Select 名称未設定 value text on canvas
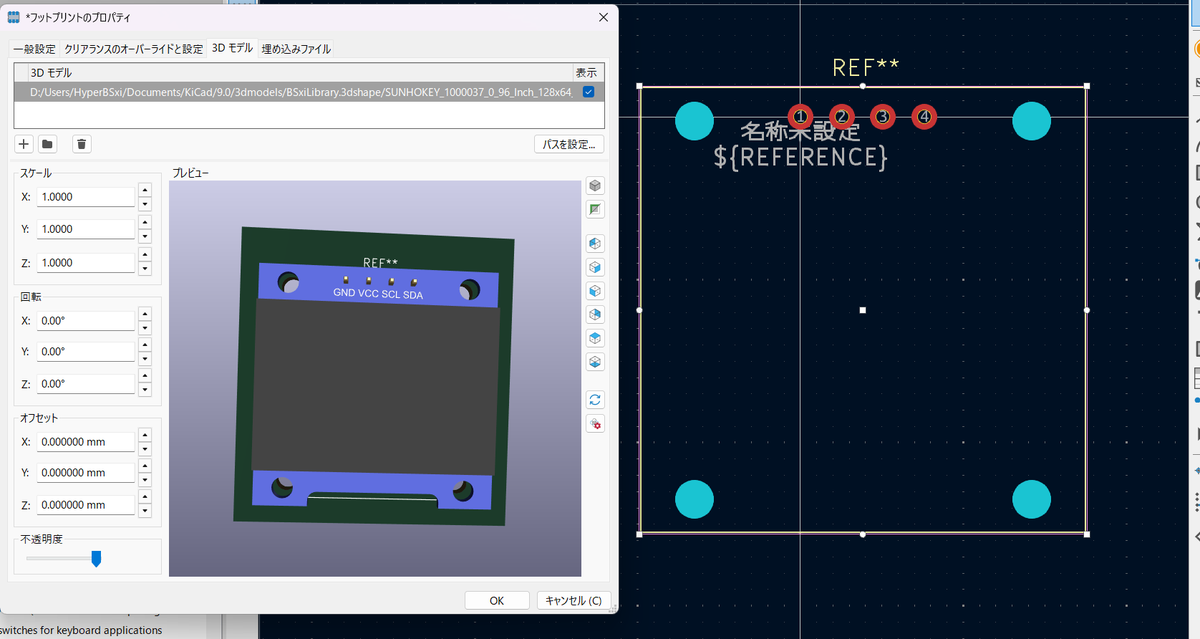 click(800, 131)
